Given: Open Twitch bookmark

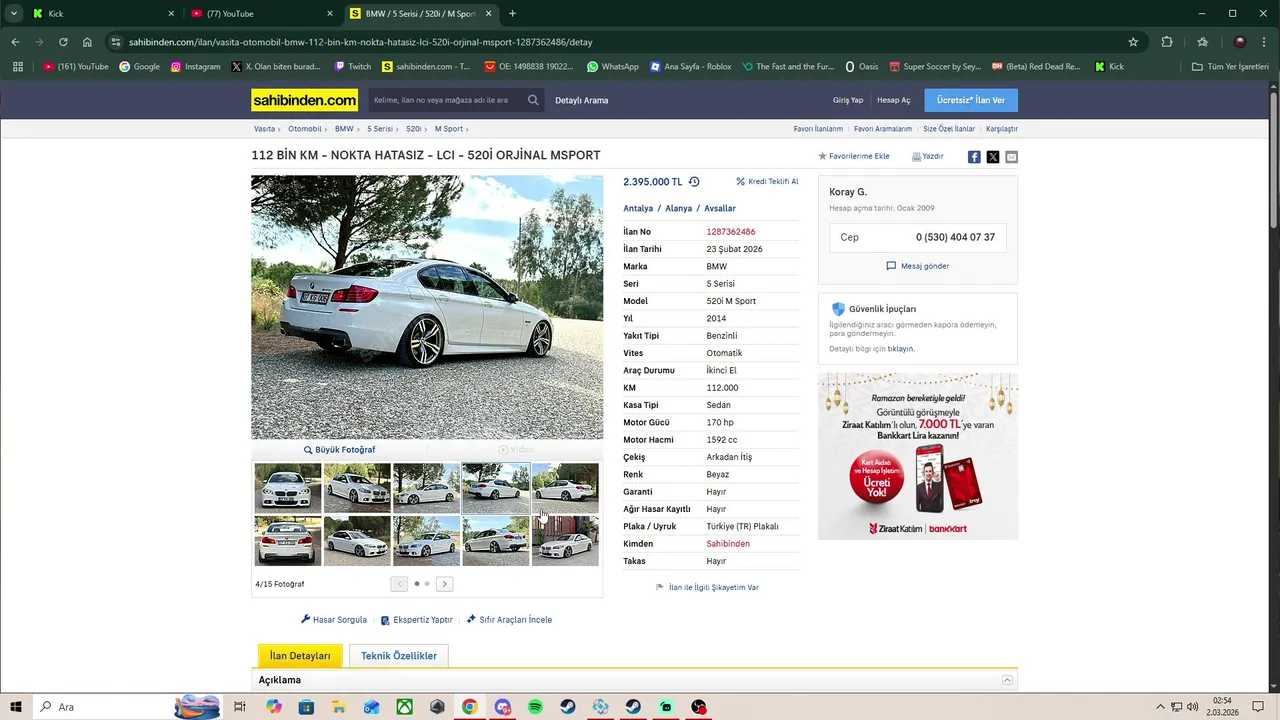Looking at the screenshot, I should tap(352, 67).
